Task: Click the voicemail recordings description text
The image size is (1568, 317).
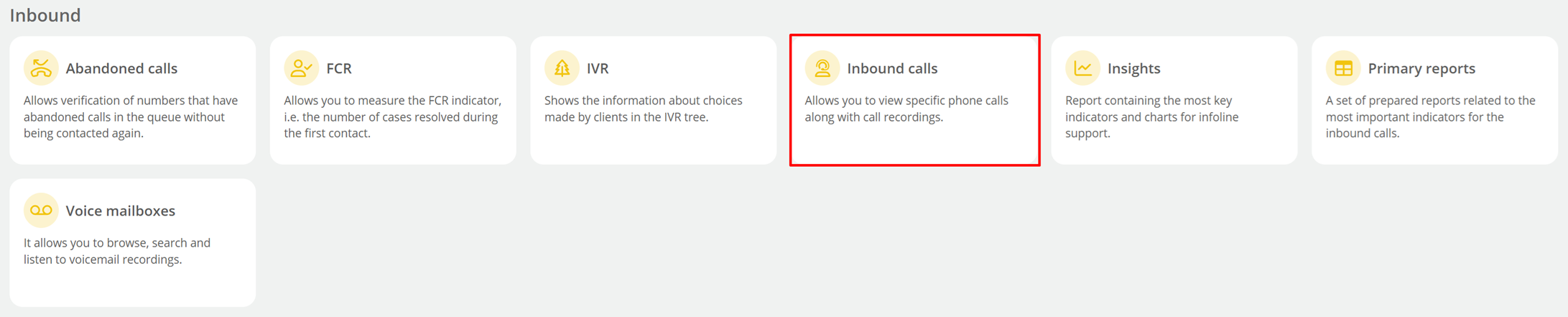Action: tap(117, 251)
